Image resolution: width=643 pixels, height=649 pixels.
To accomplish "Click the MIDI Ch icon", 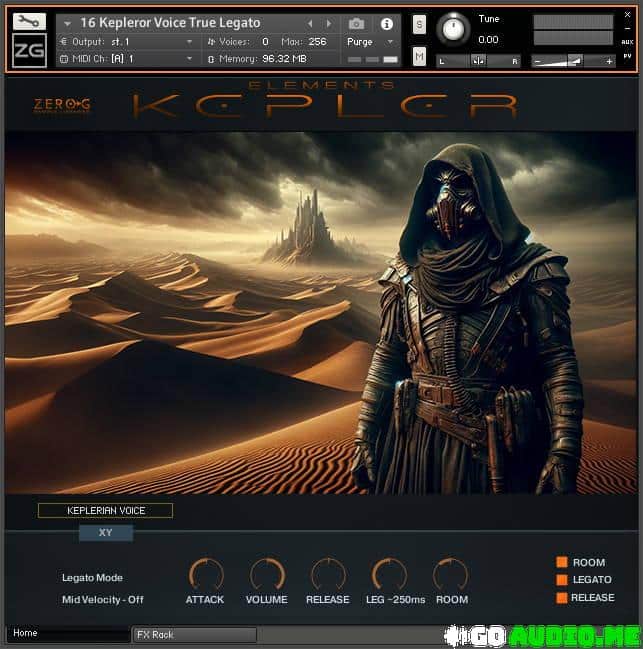I will [x=64, y=59].
